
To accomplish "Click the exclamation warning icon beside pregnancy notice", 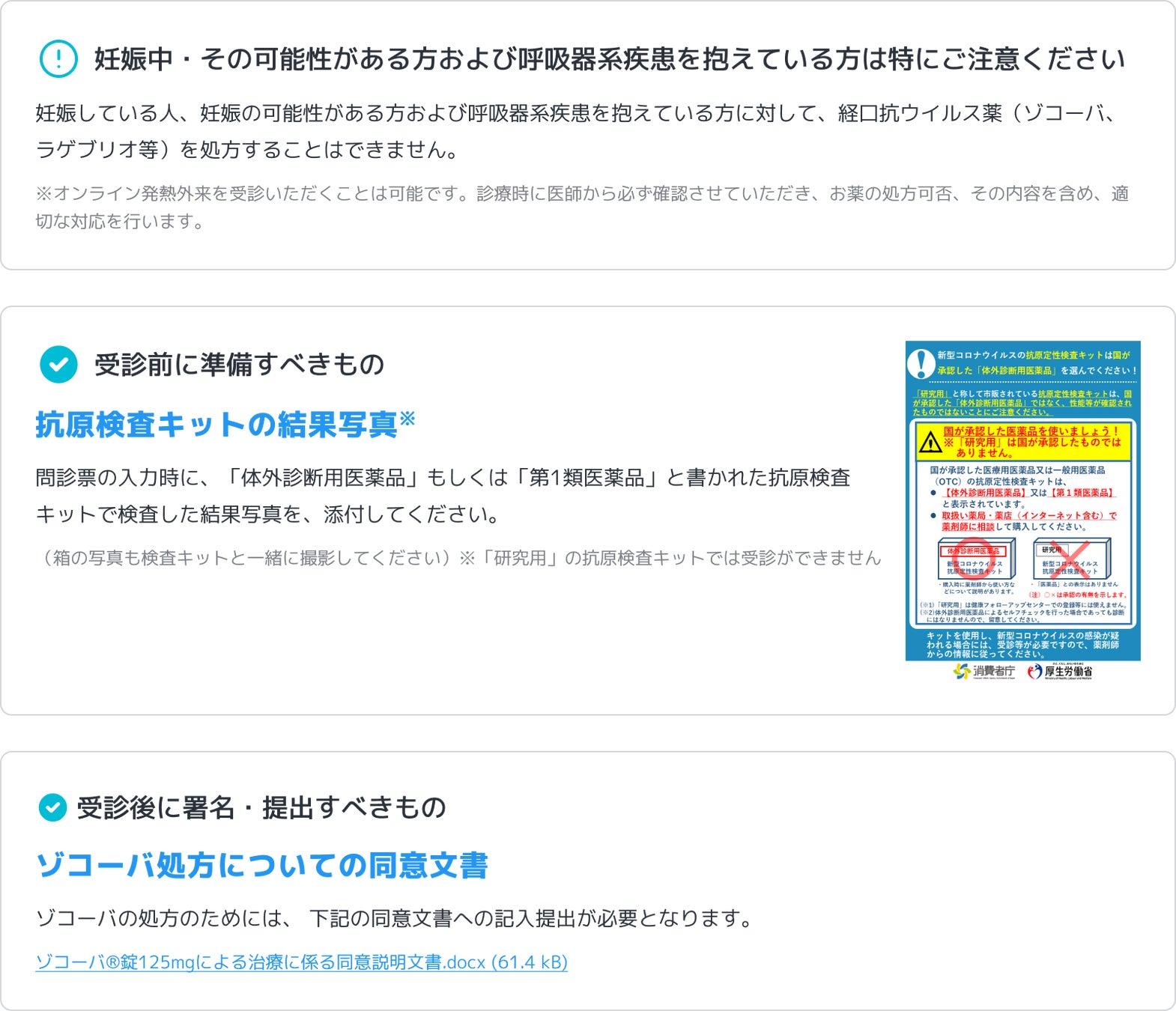I will [x=58, y=59].
